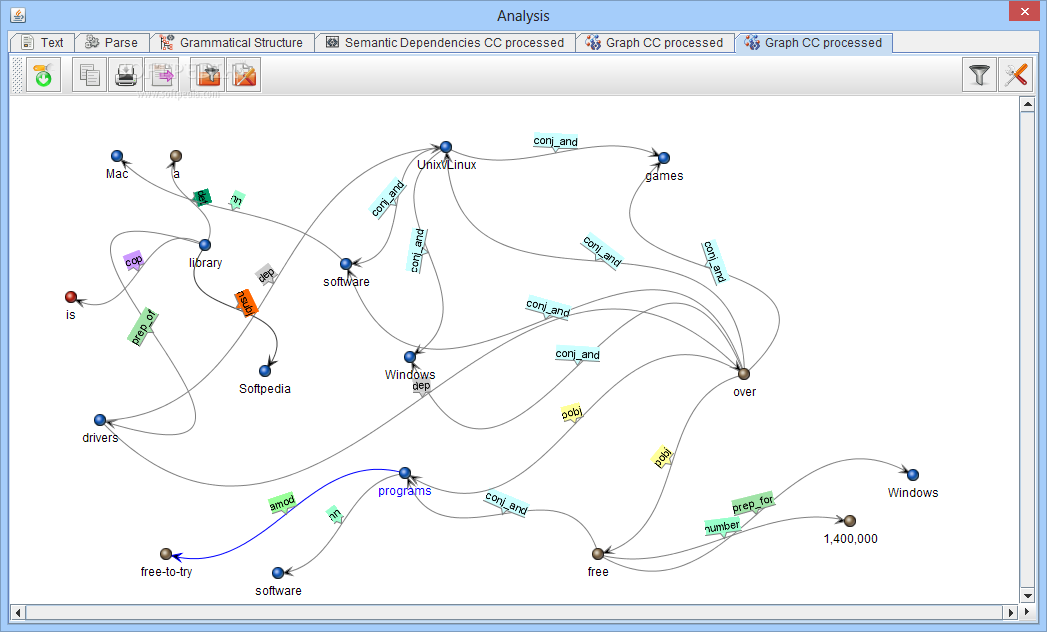This screenshot has width=1047, height=632.
Task: Click the 1,400,000 node
Action: pyautogui.click(x=850, y=521)
